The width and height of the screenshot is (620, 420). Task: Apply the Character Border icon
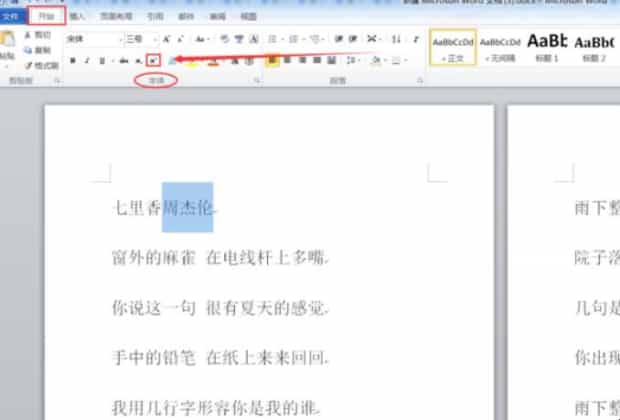(254, 39)
